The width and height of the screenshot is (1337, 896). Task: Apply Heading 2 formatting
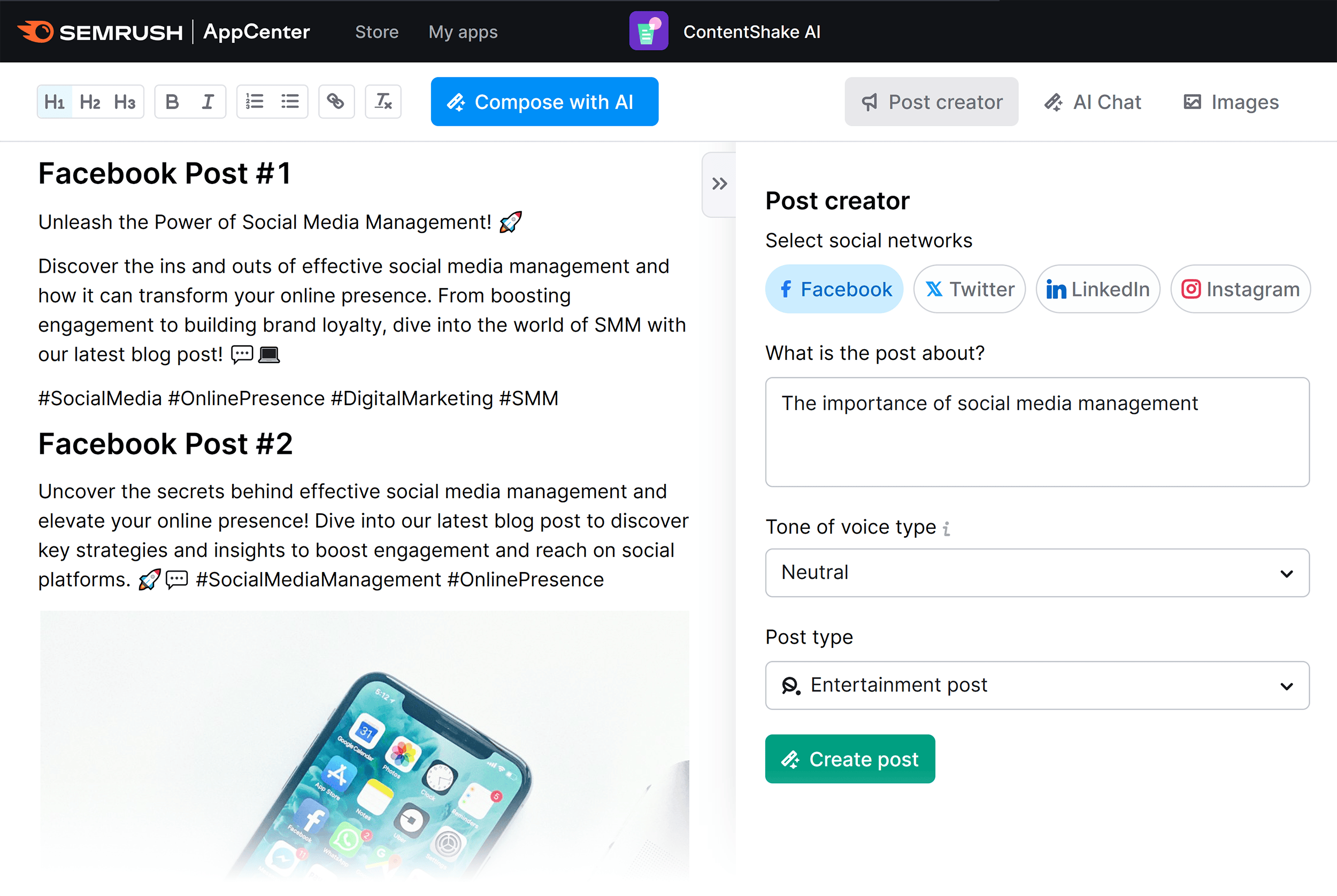coord(90,102)
